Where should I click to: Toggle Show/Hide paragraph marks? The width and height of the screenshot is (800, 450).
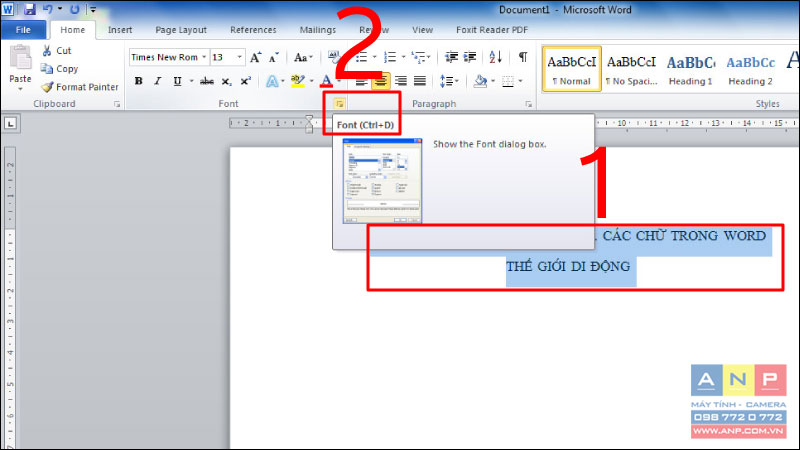tap(523, 57)
